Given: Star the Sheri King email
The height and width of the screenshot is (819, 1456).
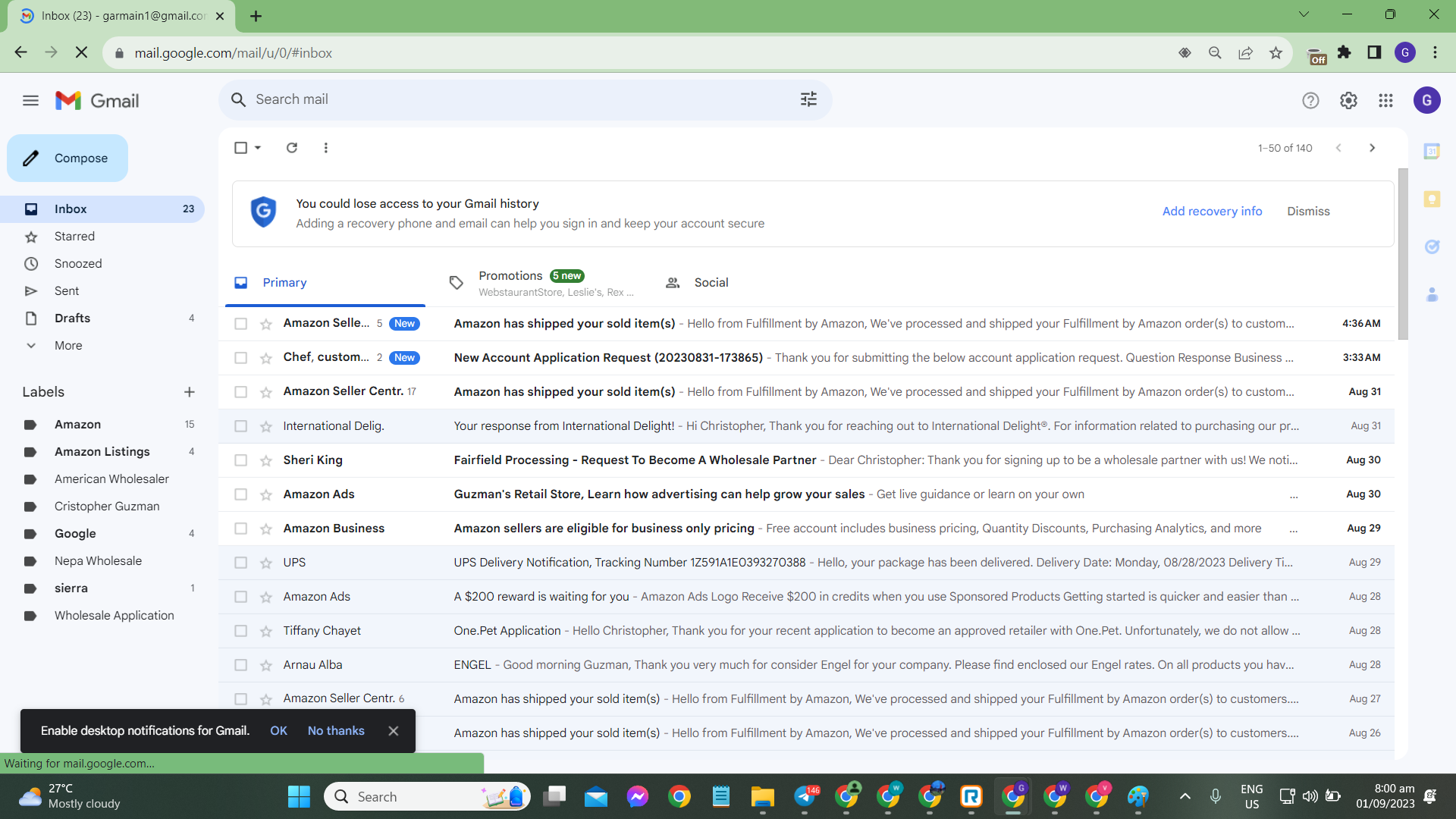Looking at the screenshot, I should coord(266,460).
